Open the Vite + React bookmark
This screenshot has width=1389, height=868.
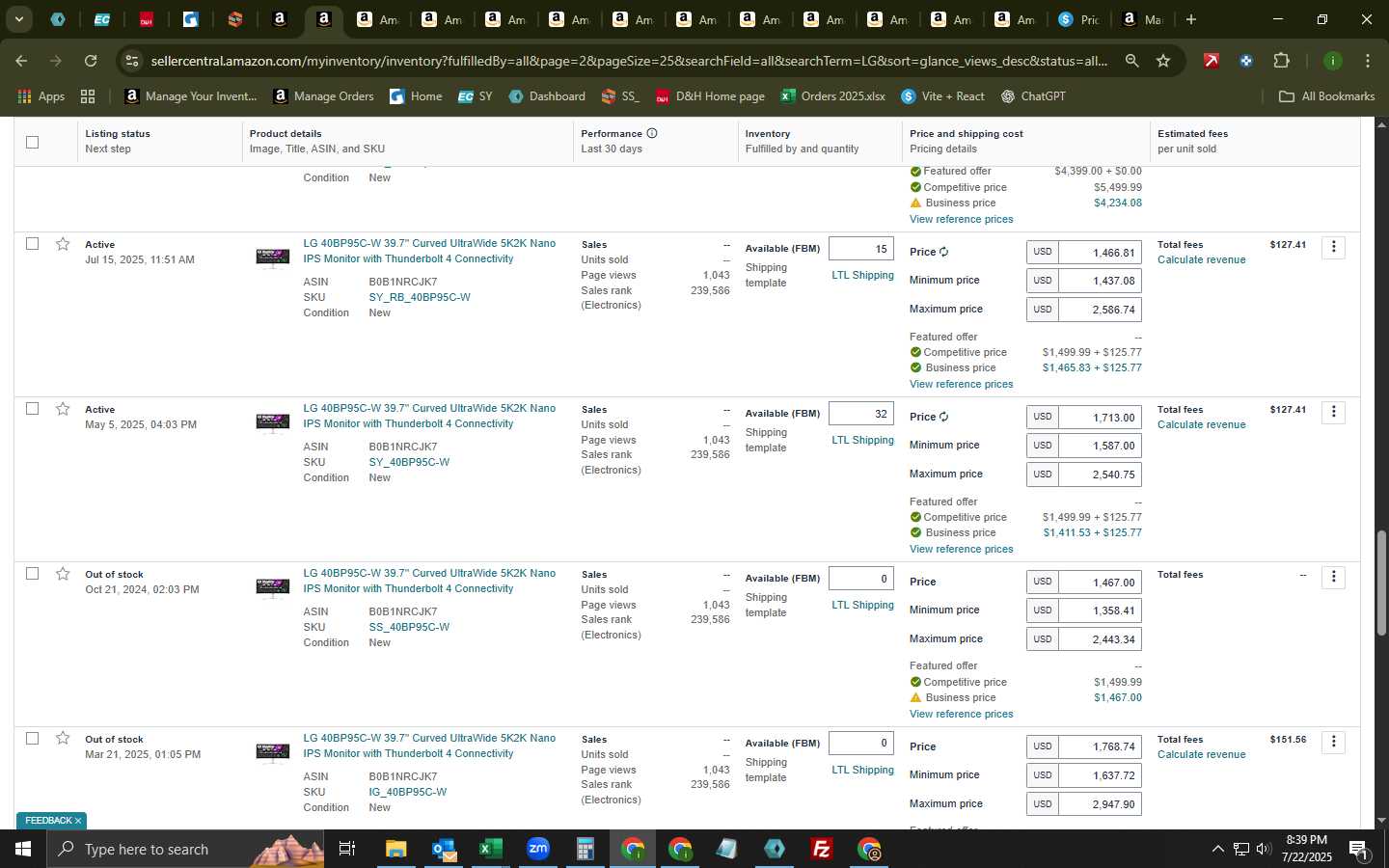point(942,96)
